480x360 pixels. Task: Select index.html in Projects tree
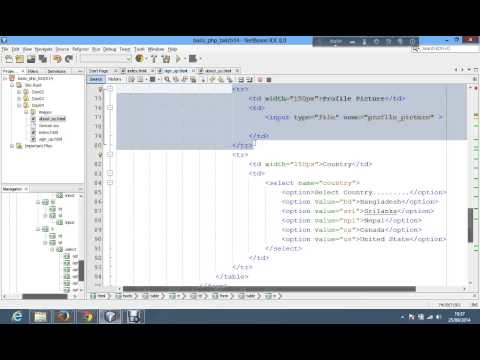pos(48,132)
